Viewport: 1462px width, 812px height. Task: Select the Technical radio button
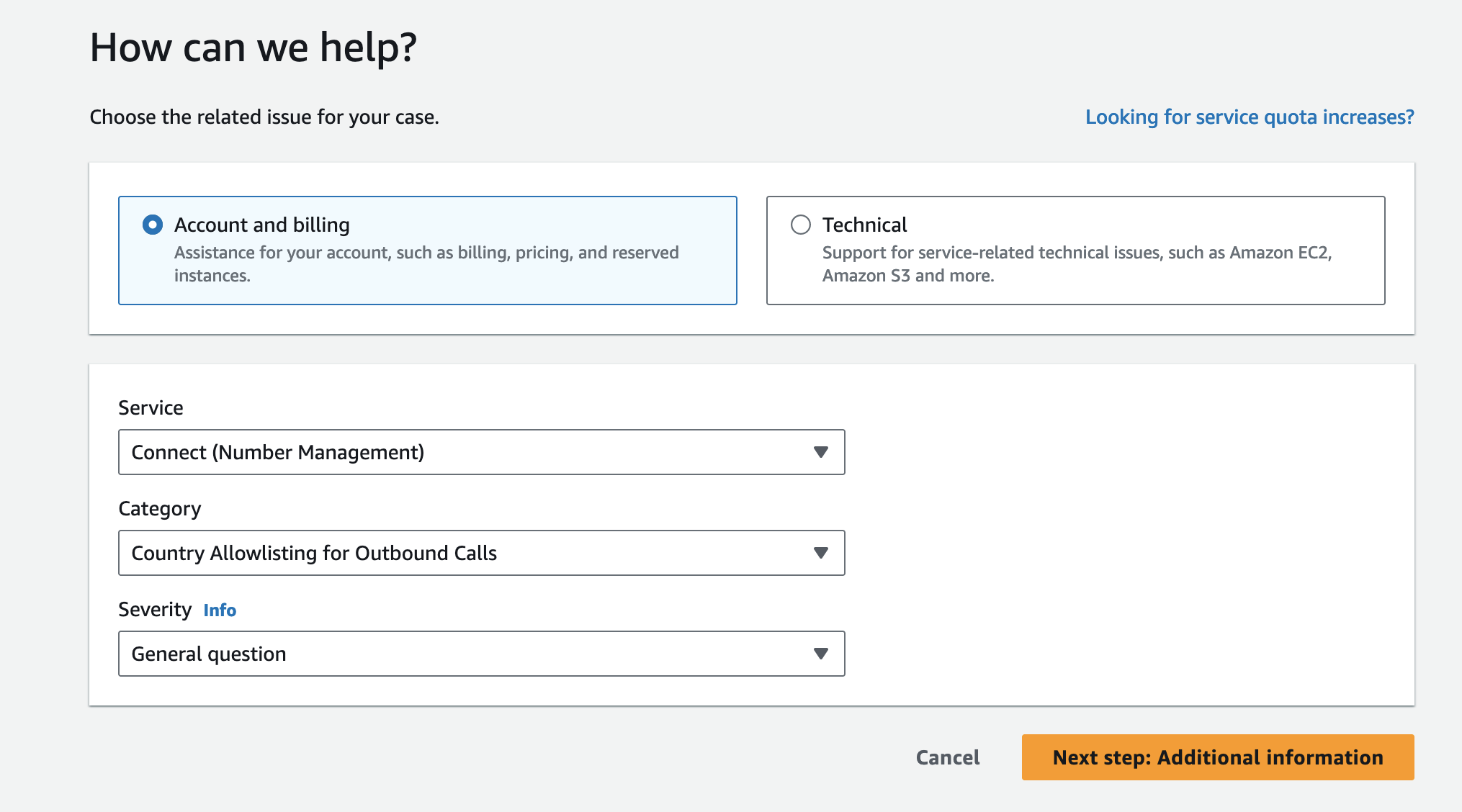click(801, 225)
